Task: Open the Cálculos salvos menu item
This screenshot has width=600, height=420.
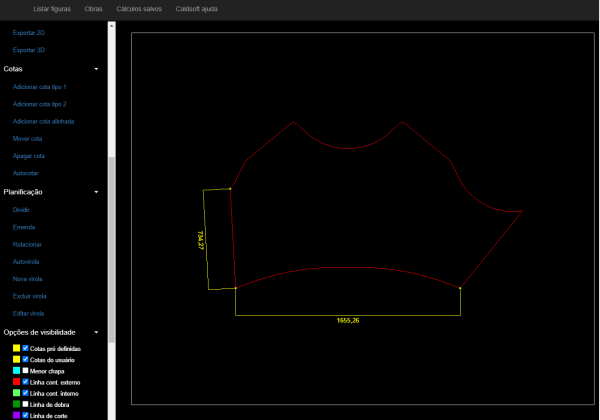Action: click(x=137, y=9)
